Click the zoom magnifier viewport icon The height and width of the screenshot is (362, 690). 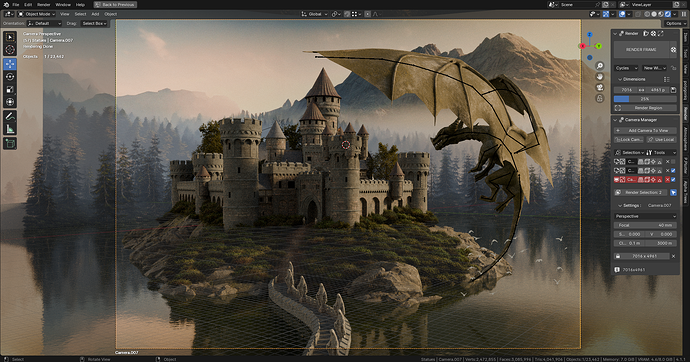click(x=599, y=66)
